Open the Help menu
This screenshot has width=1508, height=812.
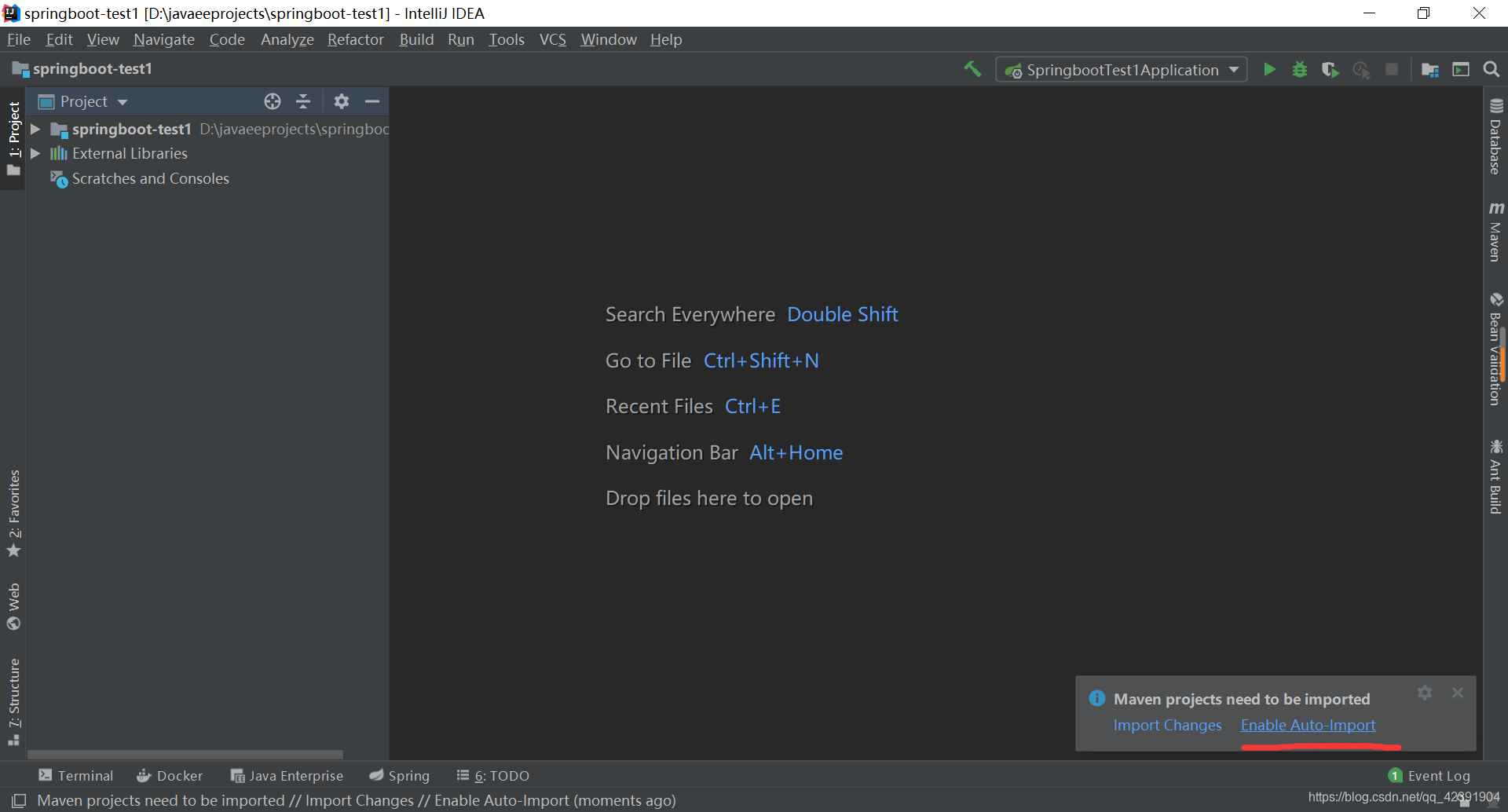pyautogui.click(x=666, y=39)
